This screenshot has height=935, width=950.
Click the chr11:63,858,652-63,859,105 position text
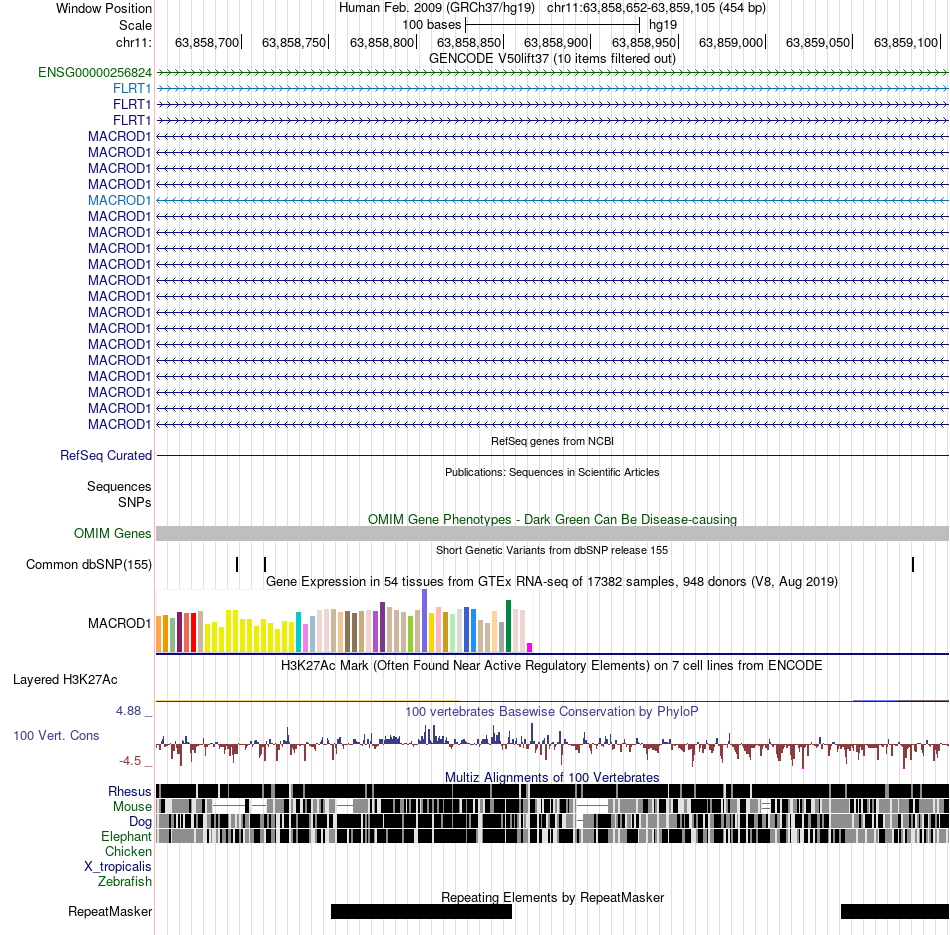coord(656,8)
